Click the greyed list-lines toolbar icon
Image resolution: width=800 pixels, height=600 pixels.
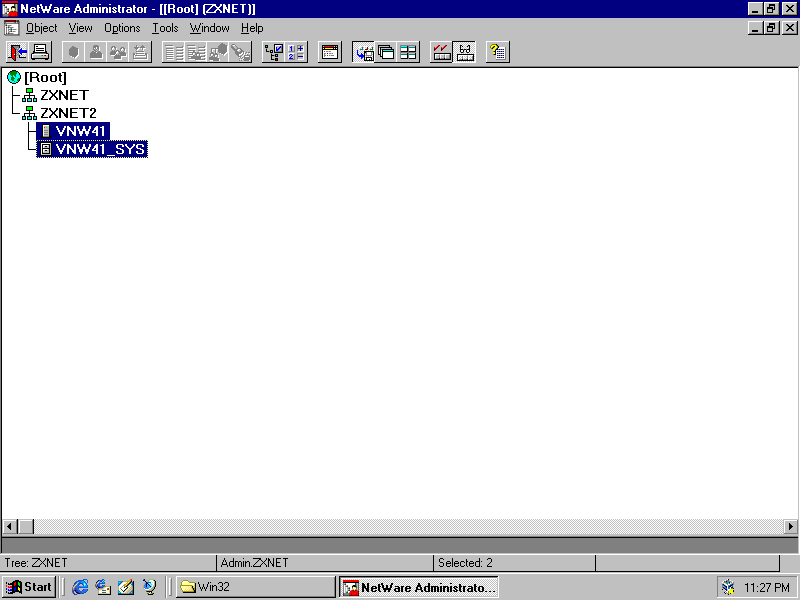(x=173, y=52)
